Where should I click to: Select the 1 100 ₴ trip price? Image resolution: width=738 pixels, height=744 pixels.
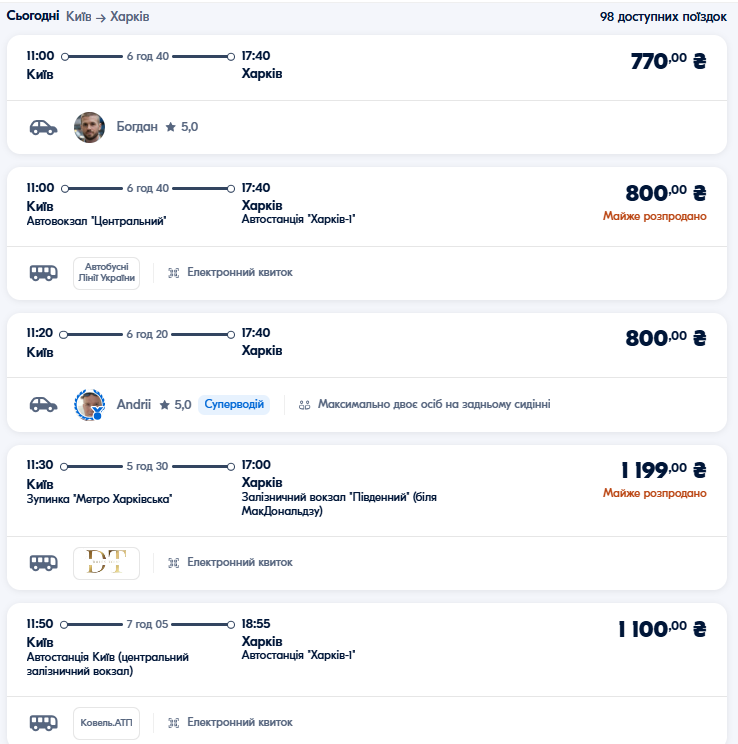click(661, 629)
